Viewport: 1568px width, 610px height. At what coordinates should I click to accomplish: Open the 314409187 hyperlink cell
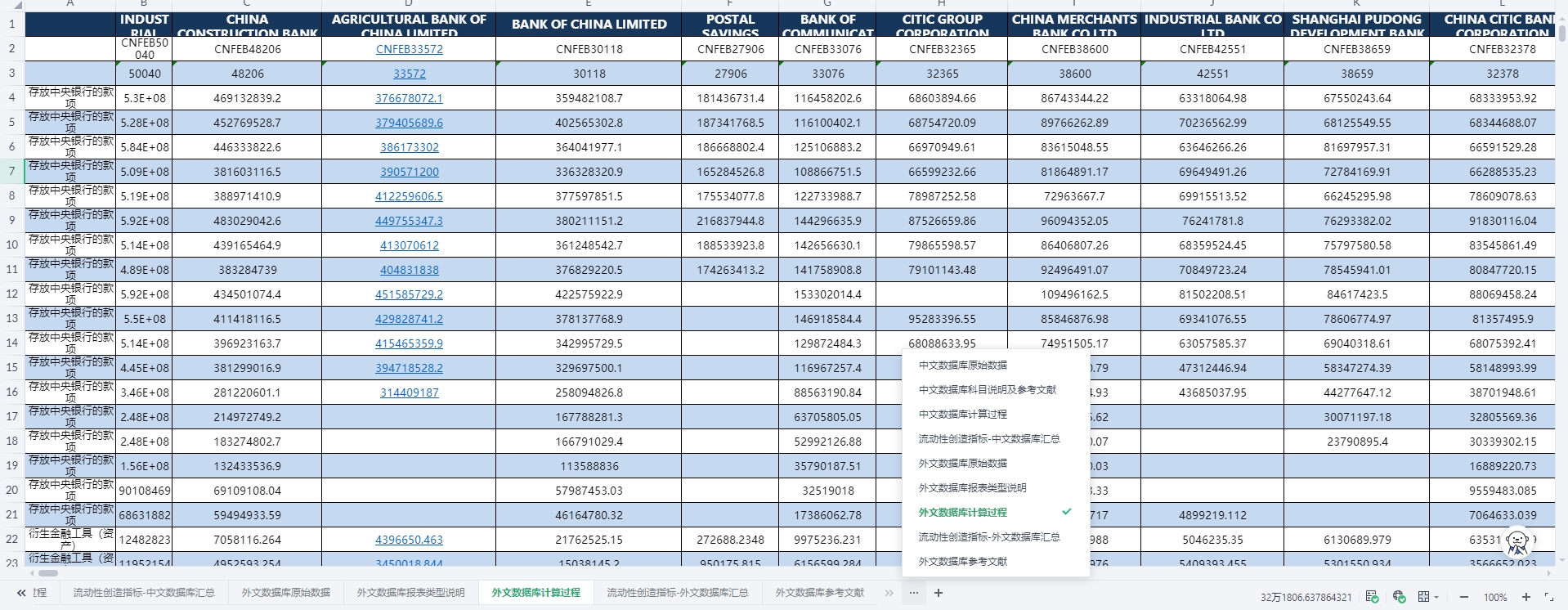(x=409, y=392)
